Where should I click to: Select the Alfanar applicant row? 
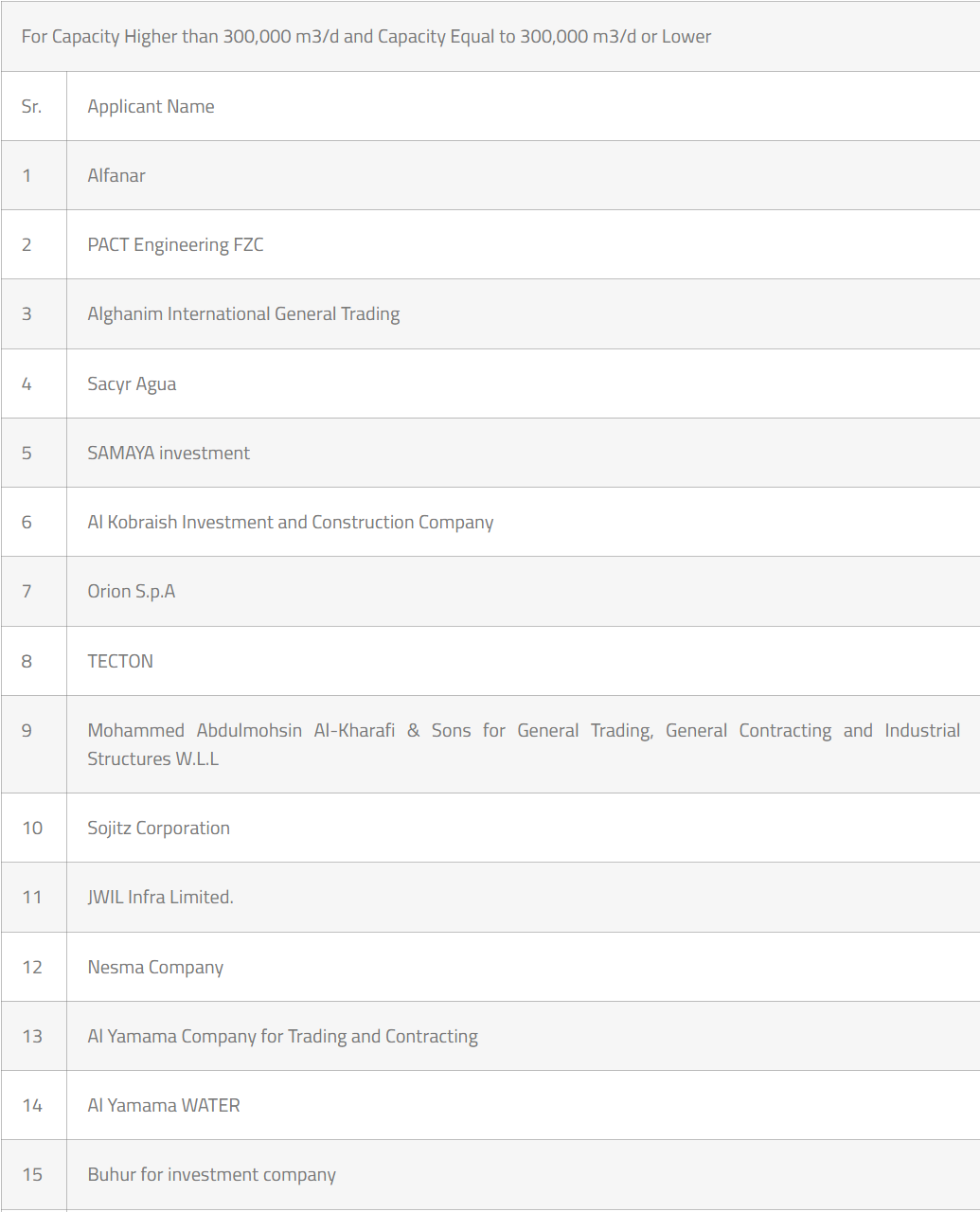click(116, 176)
